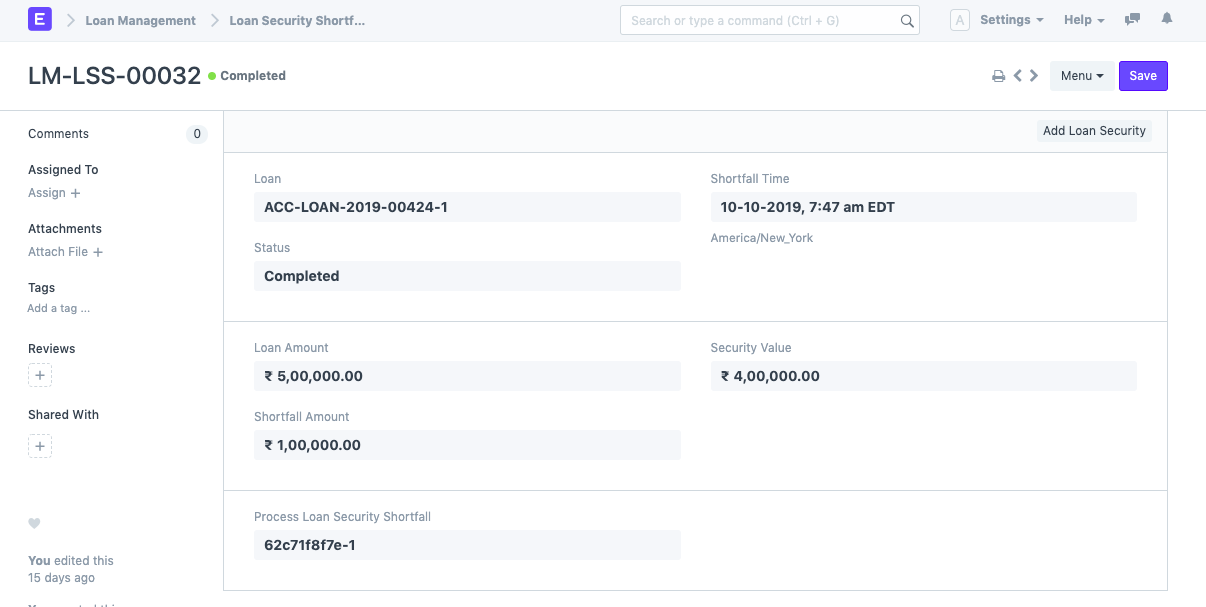Open the Loan Security Shortfall breadcrumb
The width and height of the screenshot is (1206, 607).
[x=294, y=19]
